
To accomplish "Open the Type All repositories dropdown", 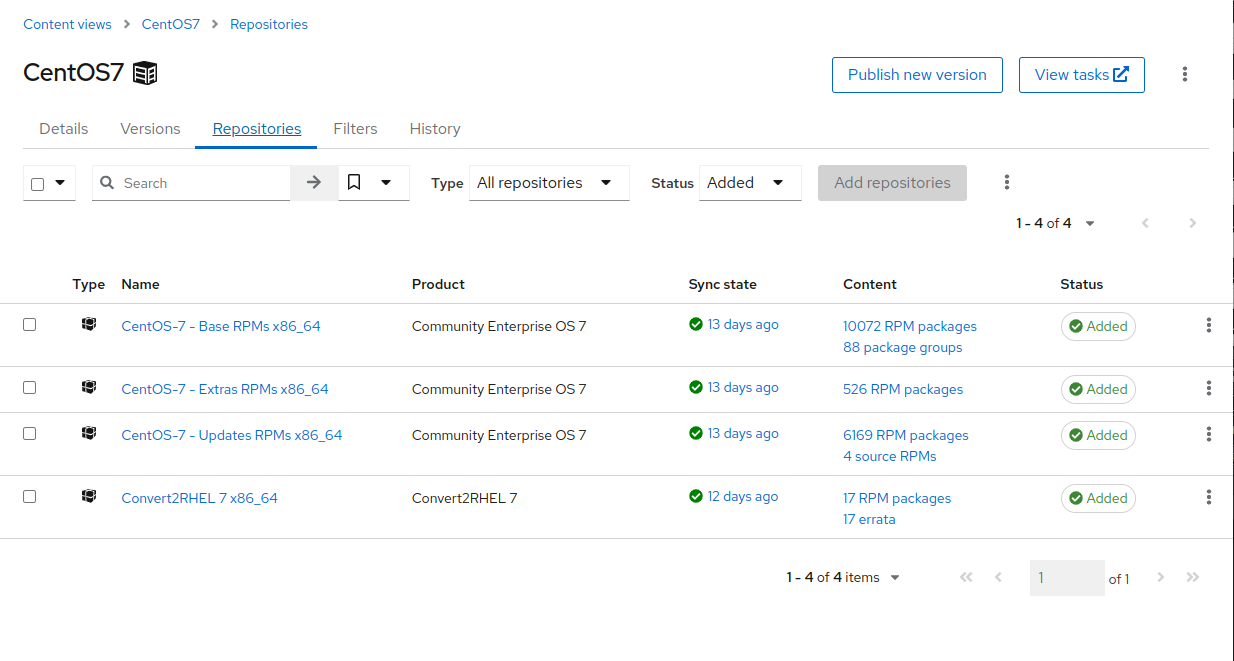I will 549,183.
